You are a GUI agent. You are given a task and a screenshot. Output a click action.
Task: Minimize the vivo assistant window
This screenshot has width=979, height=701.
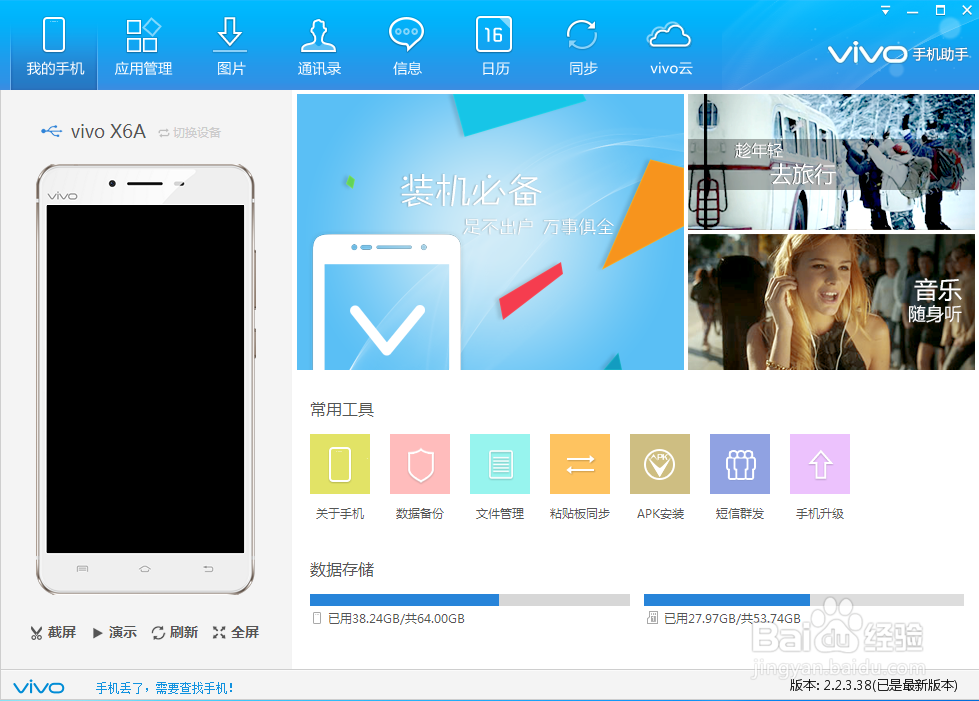pyautogui.click(x=913, y=11)
